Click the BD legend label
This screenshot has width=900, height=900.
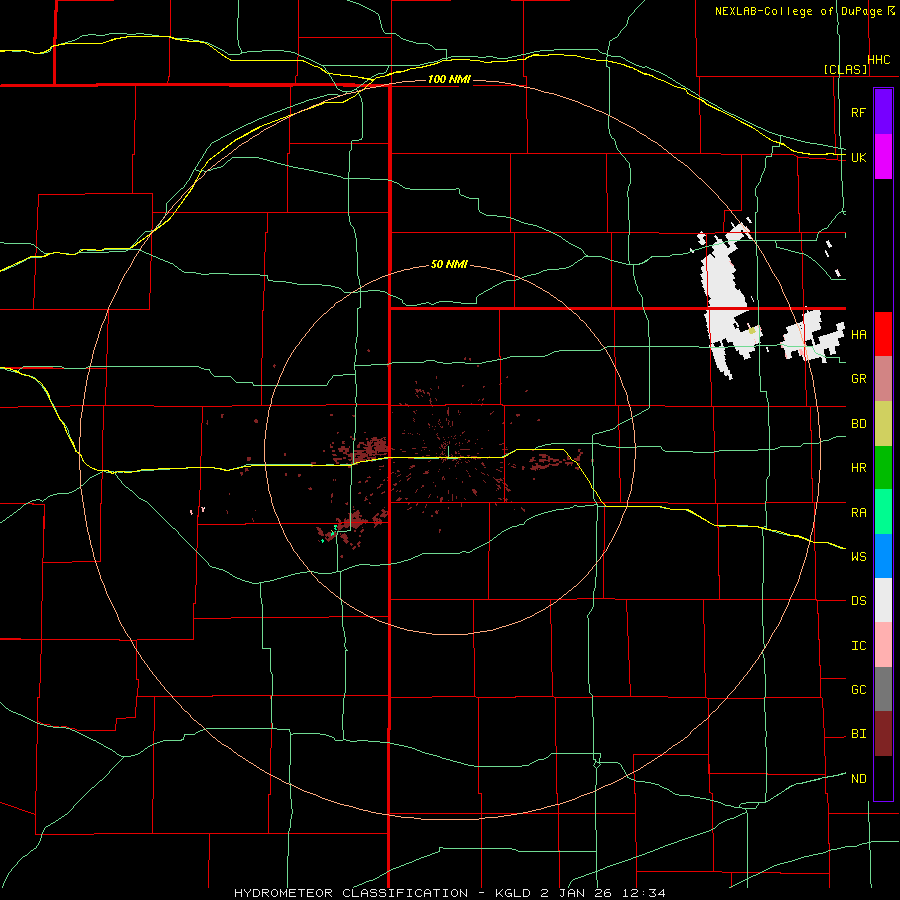pyautogui.click(x=858, y=424)
